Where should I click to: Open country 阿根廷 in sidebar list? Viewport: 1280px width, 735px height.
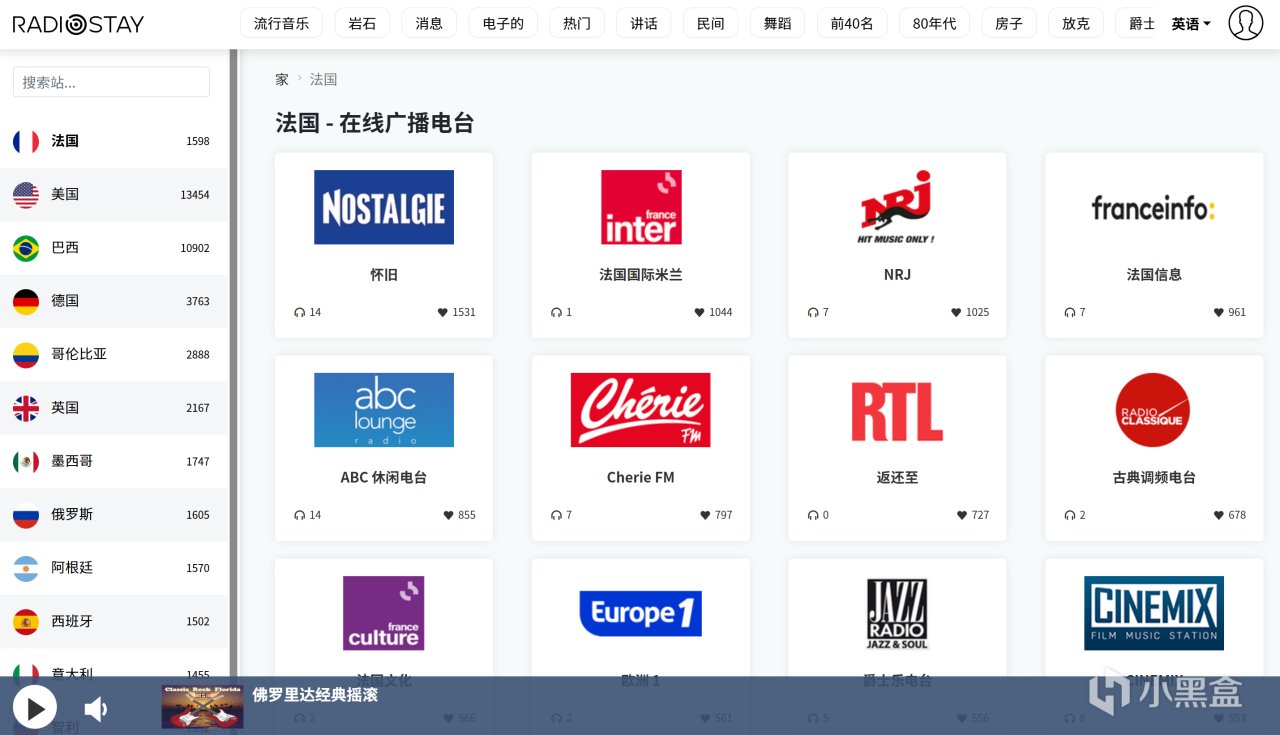tap(114, 568)
